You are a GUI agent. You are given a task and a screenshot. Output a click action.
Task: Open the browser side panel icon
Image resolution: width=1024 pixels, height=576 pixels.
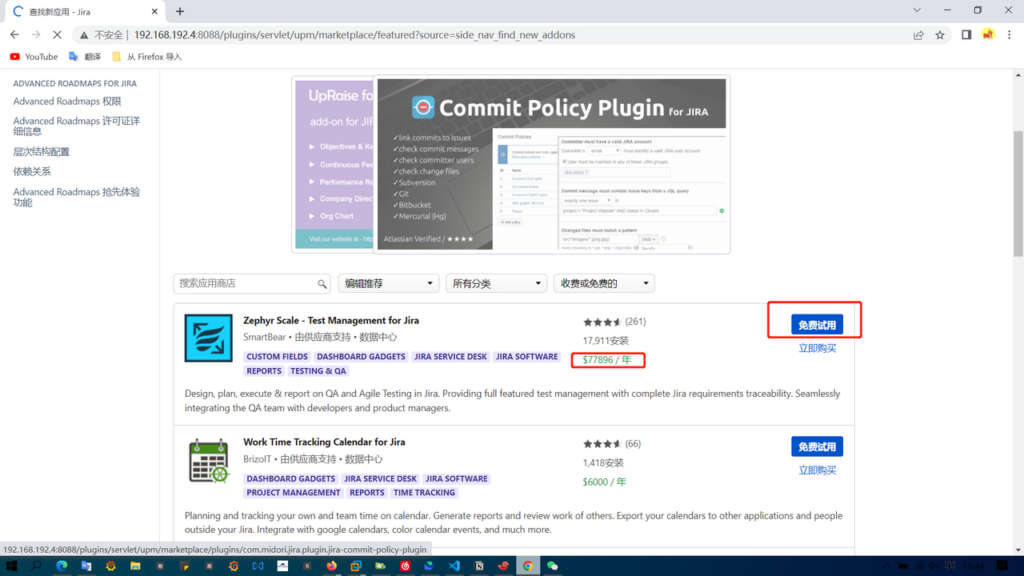click(966, 35)
